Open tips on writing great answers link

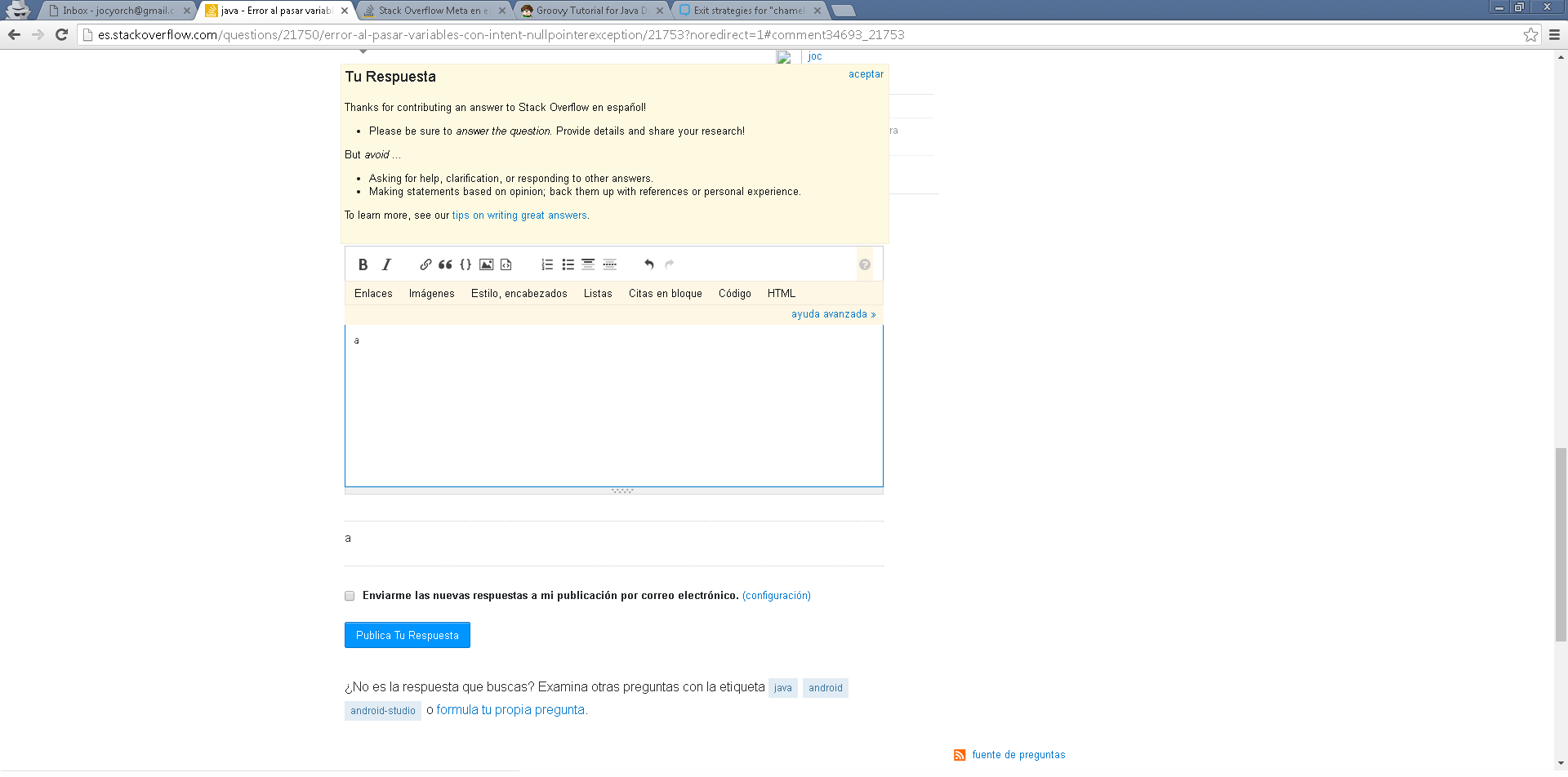tap(519, 215)
